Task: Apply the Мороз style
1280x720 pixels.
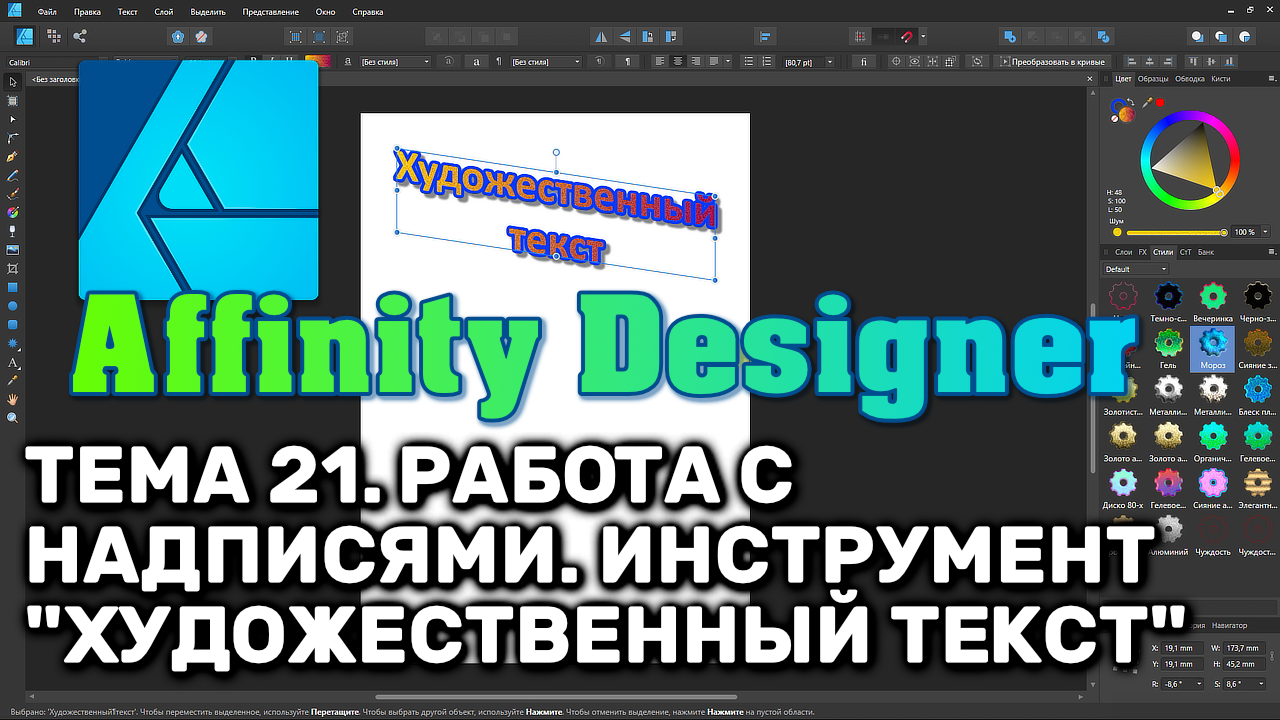Action: click(1212, 350)
